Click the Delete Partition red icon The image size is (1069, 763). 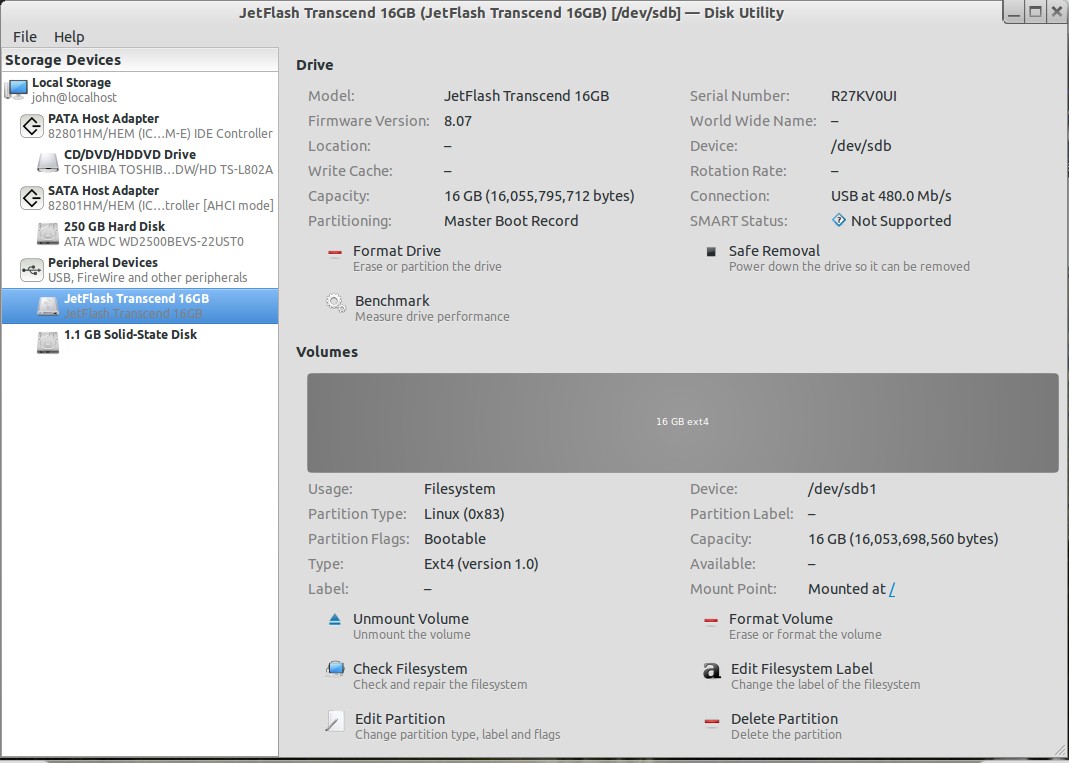click(x=711, y=721)
